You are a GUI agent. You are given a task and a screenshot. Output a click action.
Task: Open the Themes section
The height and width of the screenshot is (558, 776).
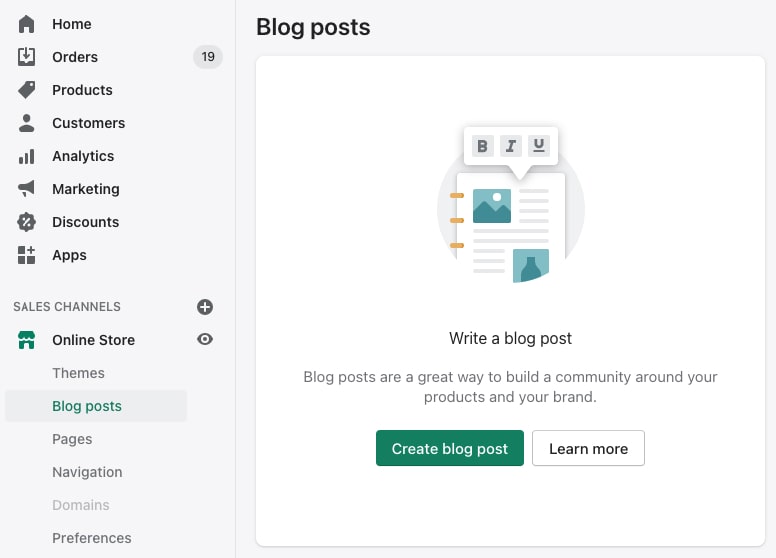tap(78, 373)
